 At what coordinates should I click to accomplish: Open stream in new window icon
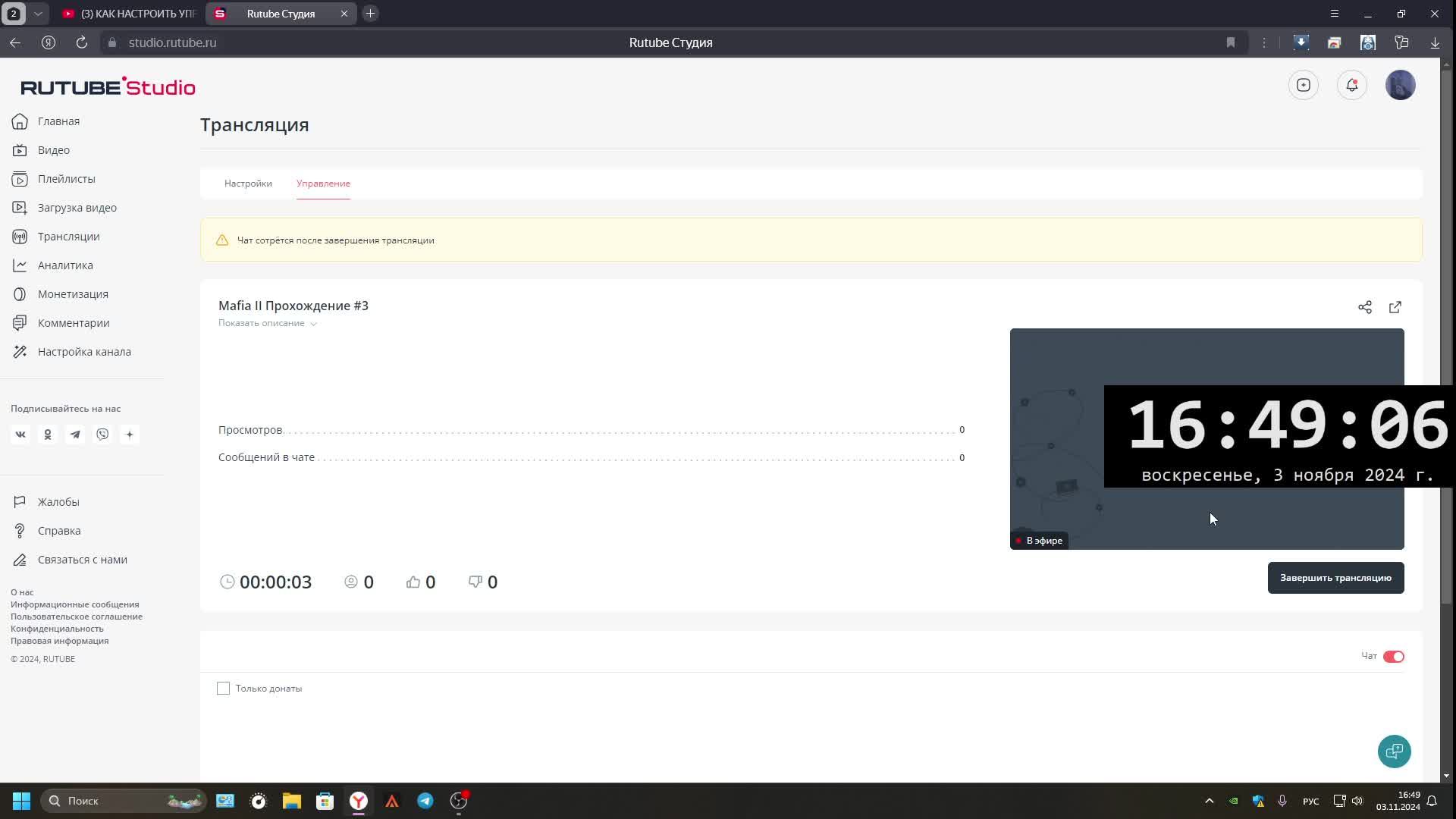point(1395,307)
